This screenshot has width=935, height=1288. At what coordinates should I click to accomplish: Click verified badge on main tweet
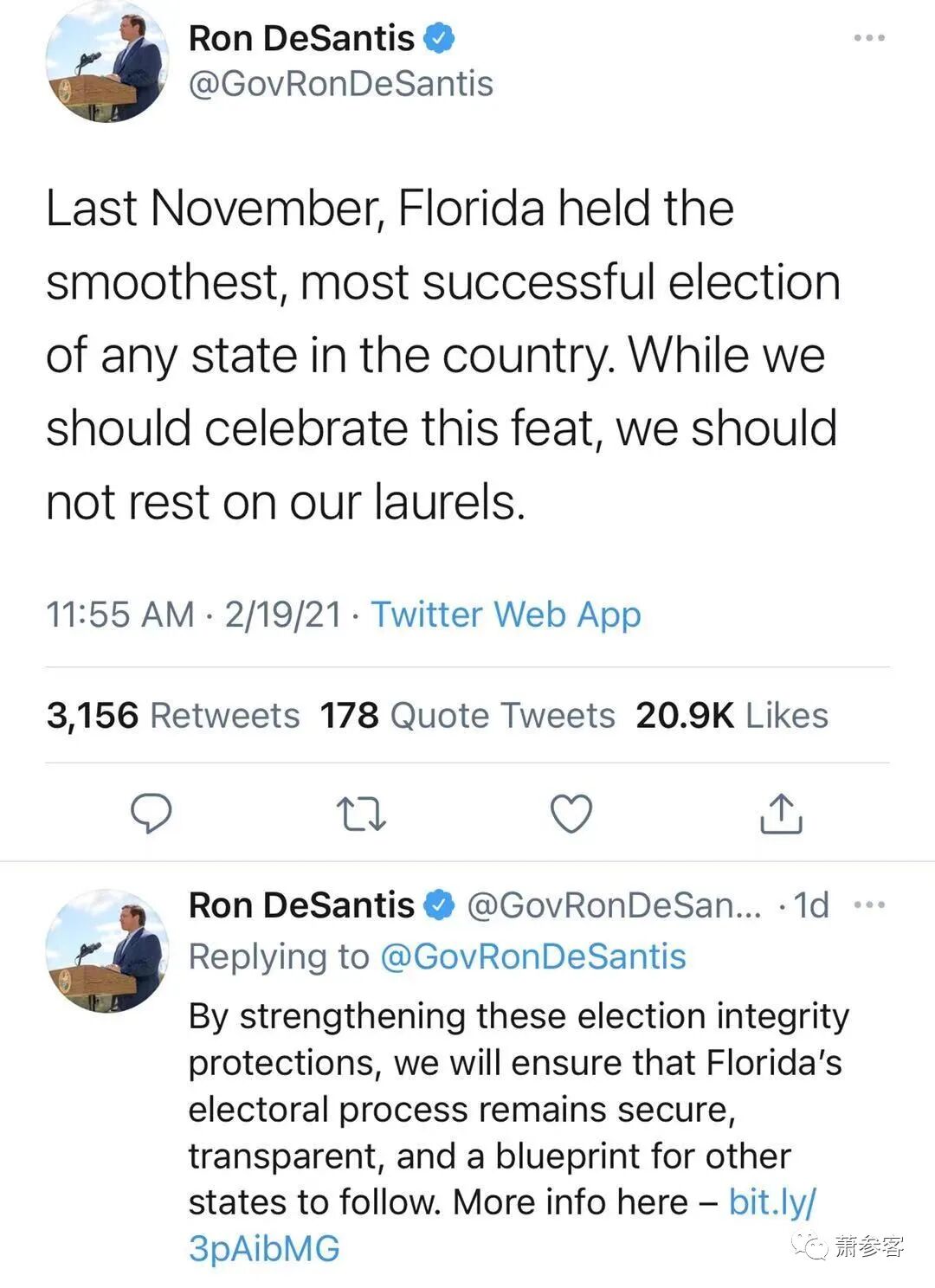pos(439,38)
